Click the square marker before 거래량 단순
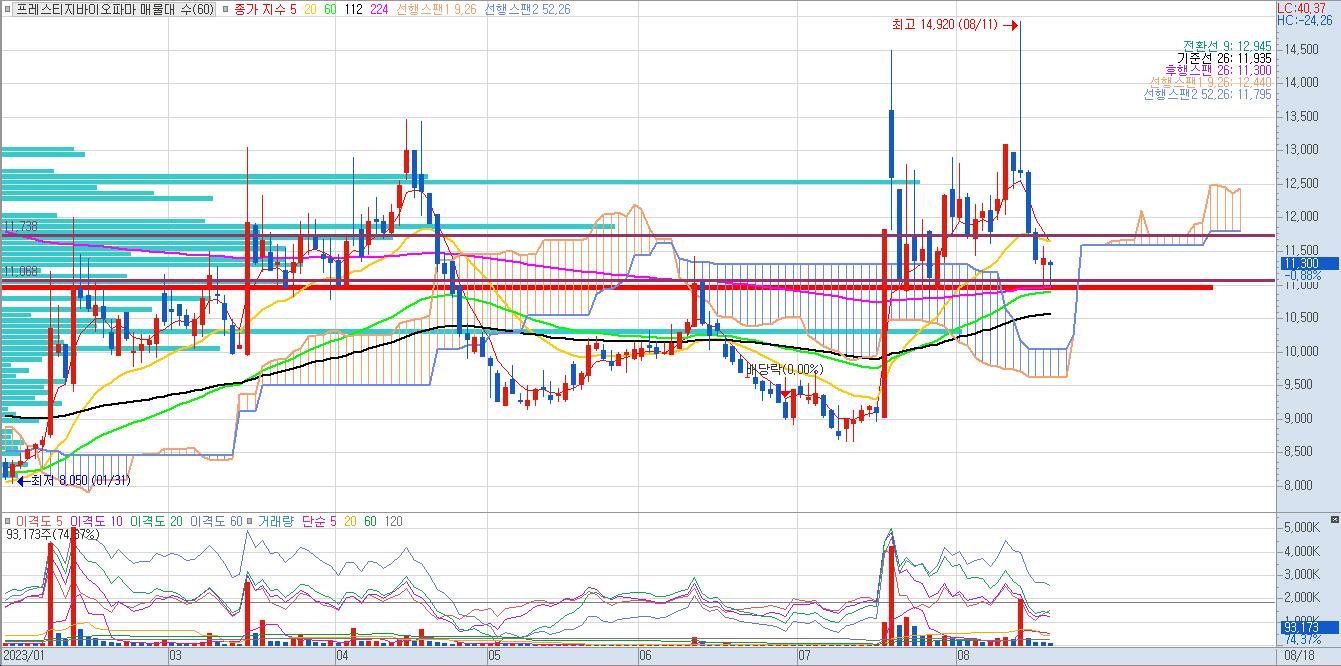 pyautogui.click(x=250, y=522)
